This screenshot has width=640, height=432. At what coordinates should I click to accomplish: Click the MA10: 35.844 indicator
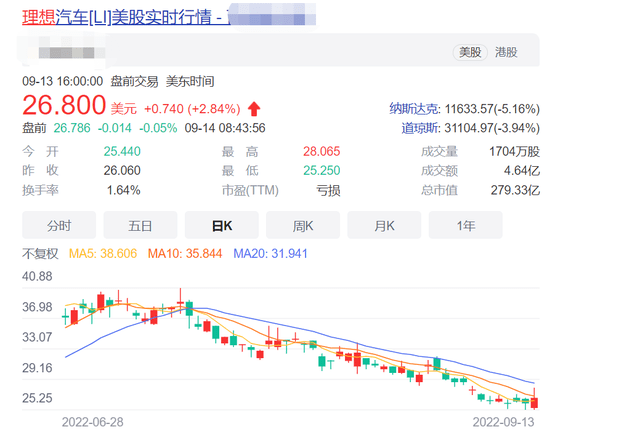[185, 254]
